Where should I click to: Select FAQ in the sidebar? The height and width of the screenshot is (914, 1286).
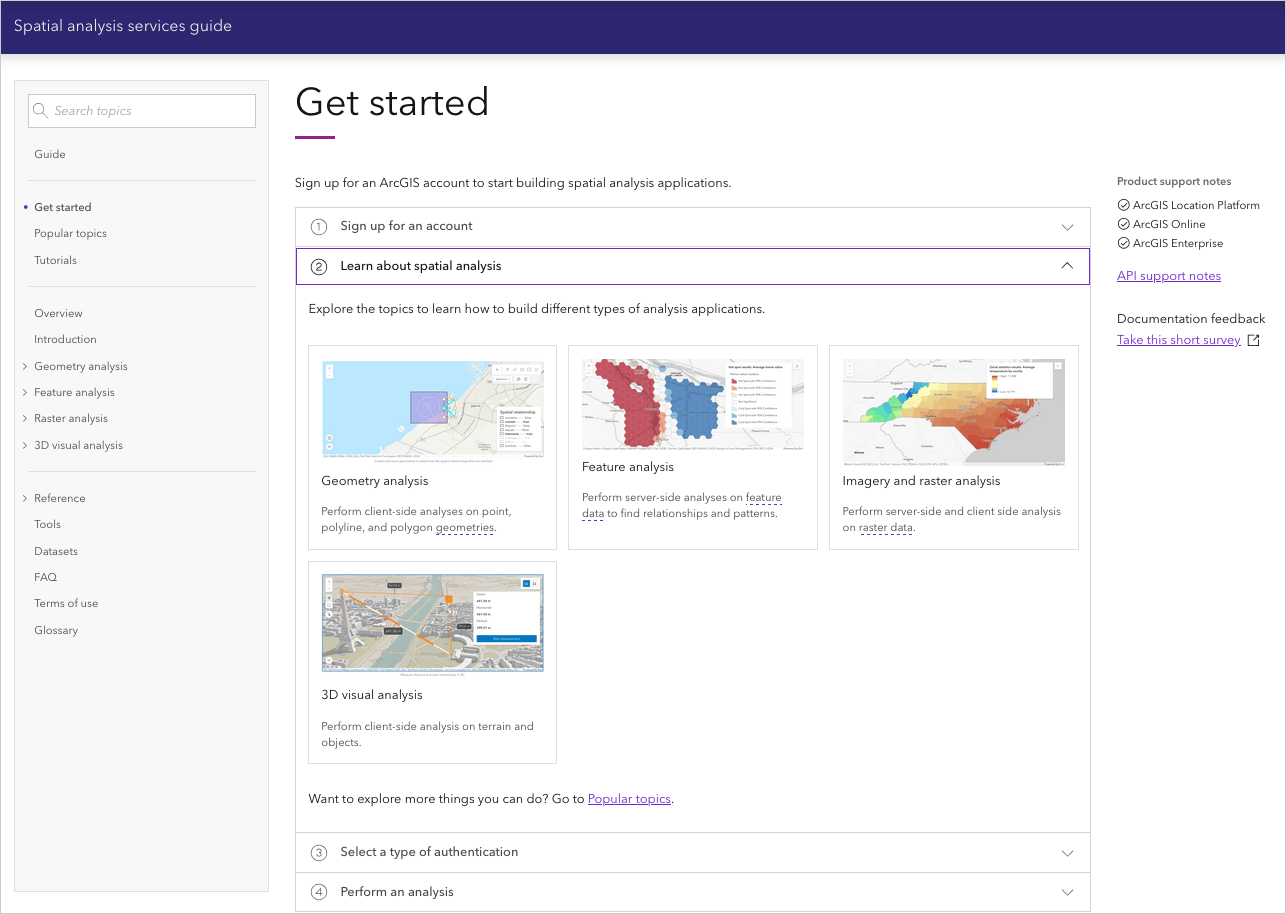point(45,577)
